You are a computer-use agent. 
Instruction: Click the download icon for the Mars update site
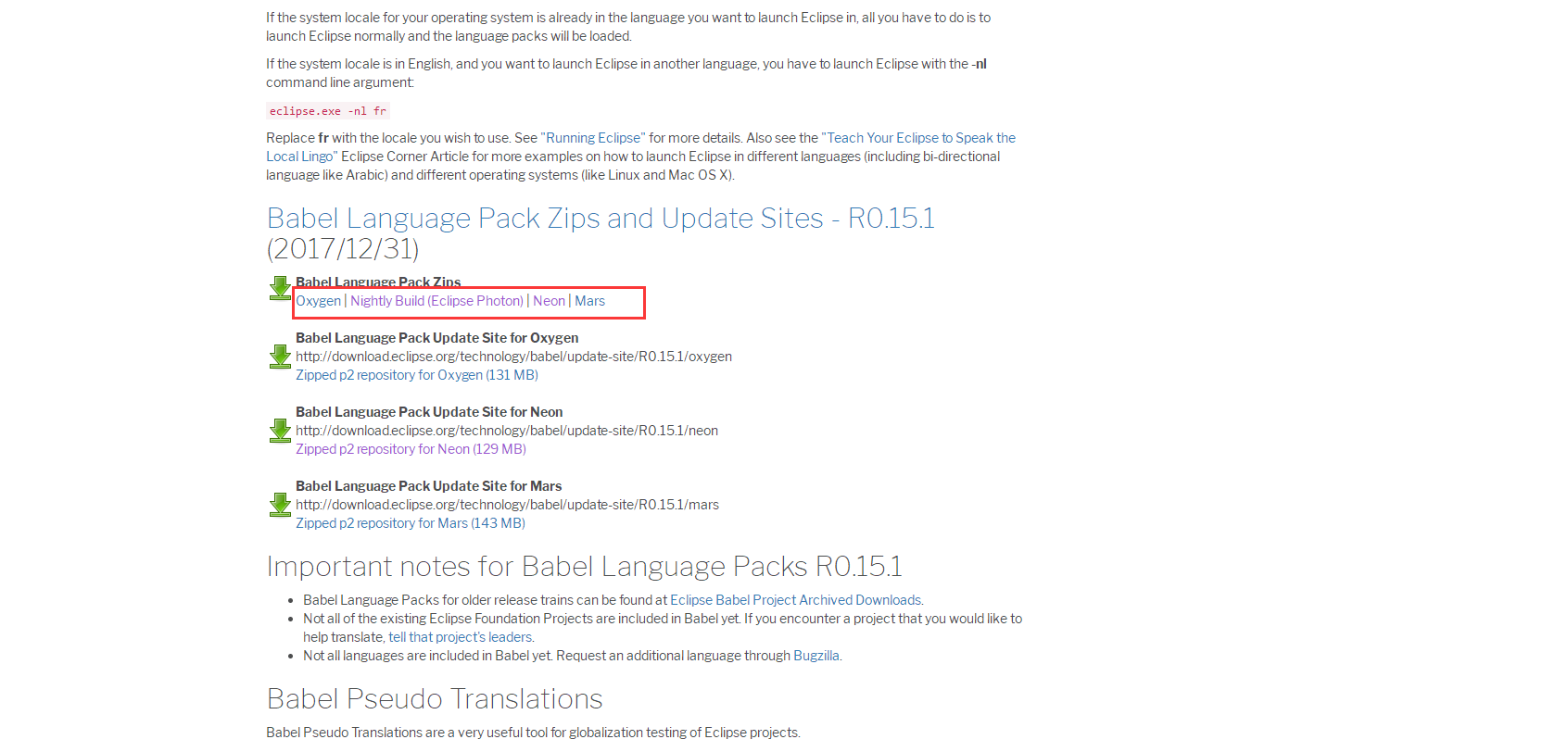[280, 505]
